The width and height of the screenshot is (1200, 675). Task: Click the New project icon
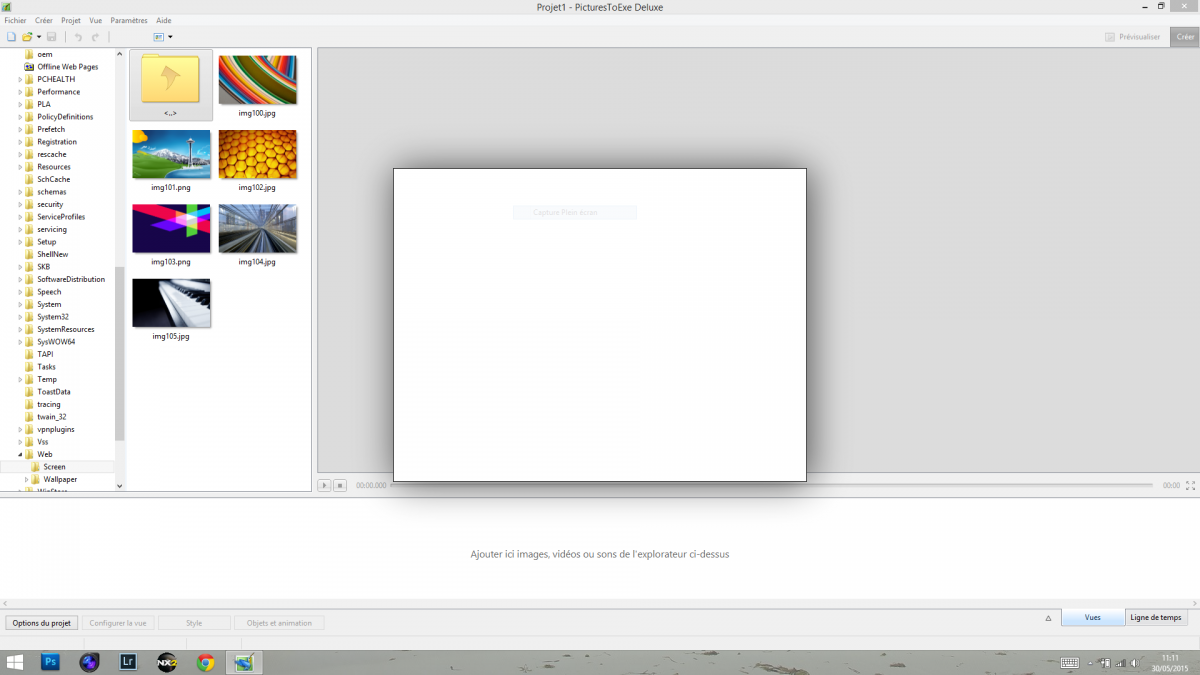click(11, 37)
